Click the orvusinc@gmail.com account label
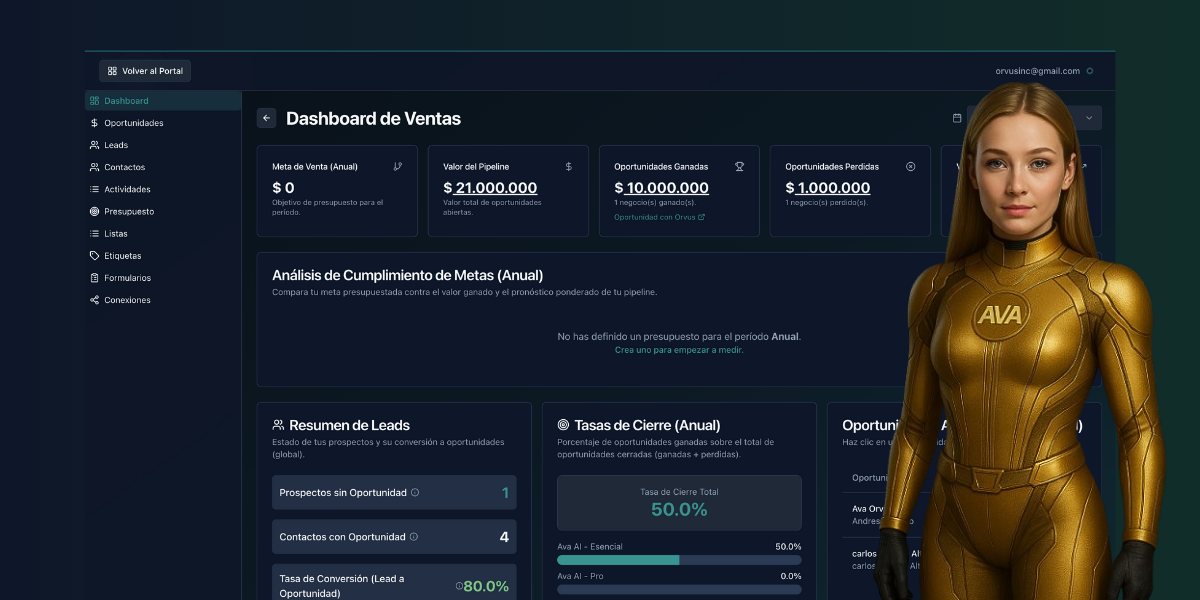 click(x=1040, y=71)
